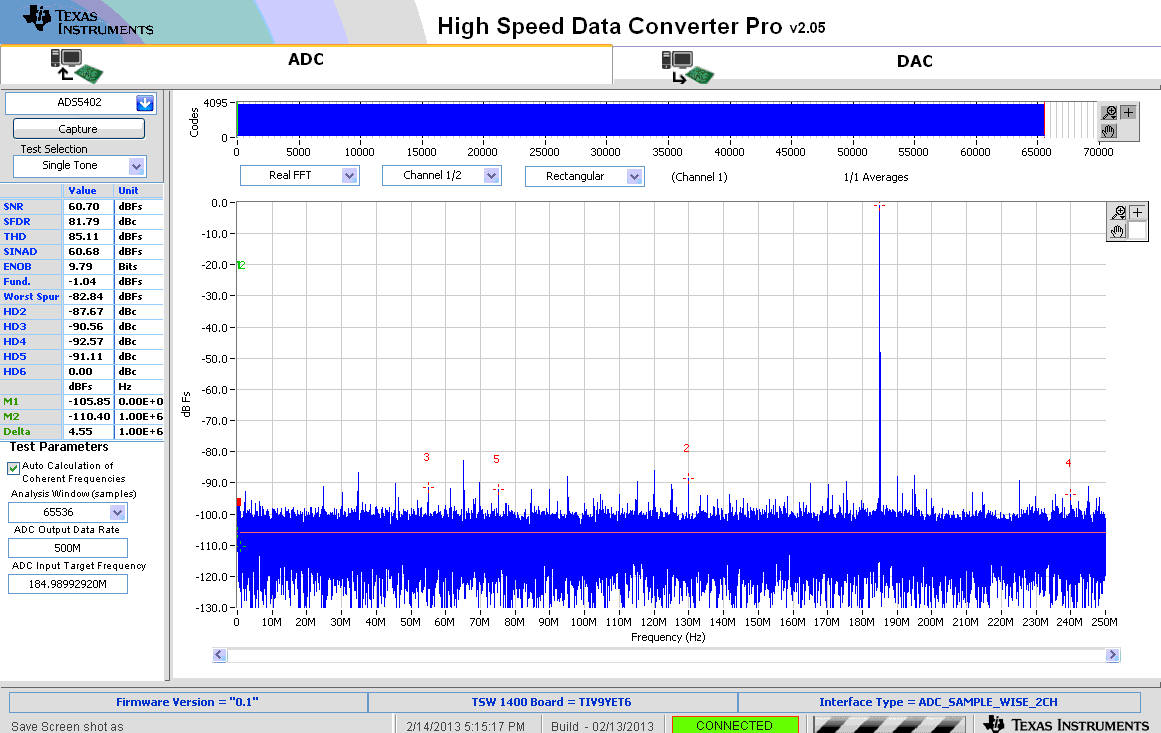The height and width of the screenshot is (733, 1161).
Task: Open the Rectangular window function dropdown
Action: (x=634, y=176)
